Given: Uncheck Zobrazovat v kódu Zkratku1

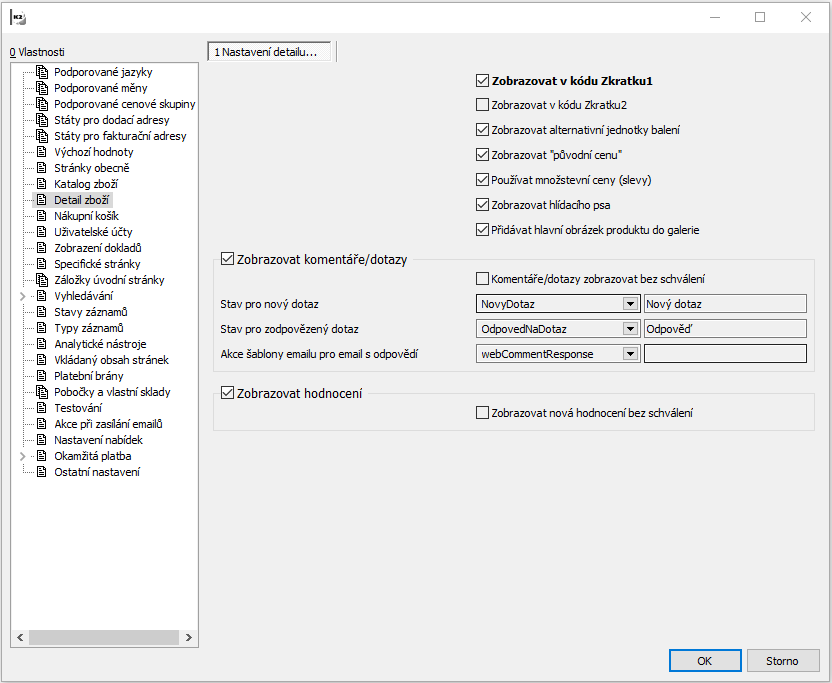Looking at the screenshot, I should (482, 81).
